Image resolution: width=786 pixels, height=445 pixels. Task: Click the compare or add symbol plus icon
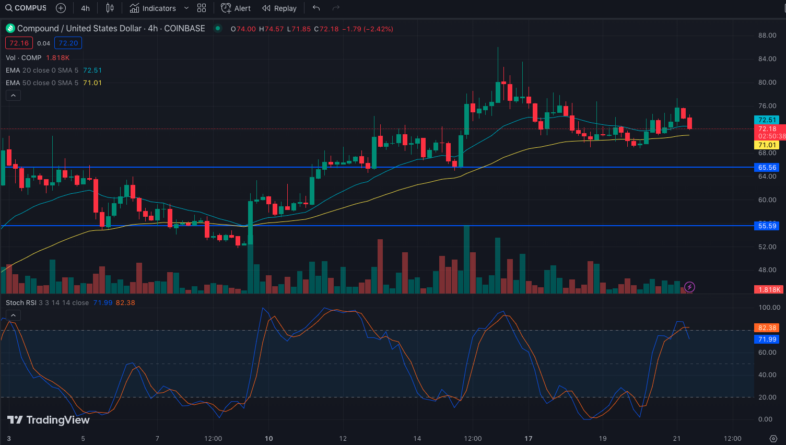coord(61,8)
